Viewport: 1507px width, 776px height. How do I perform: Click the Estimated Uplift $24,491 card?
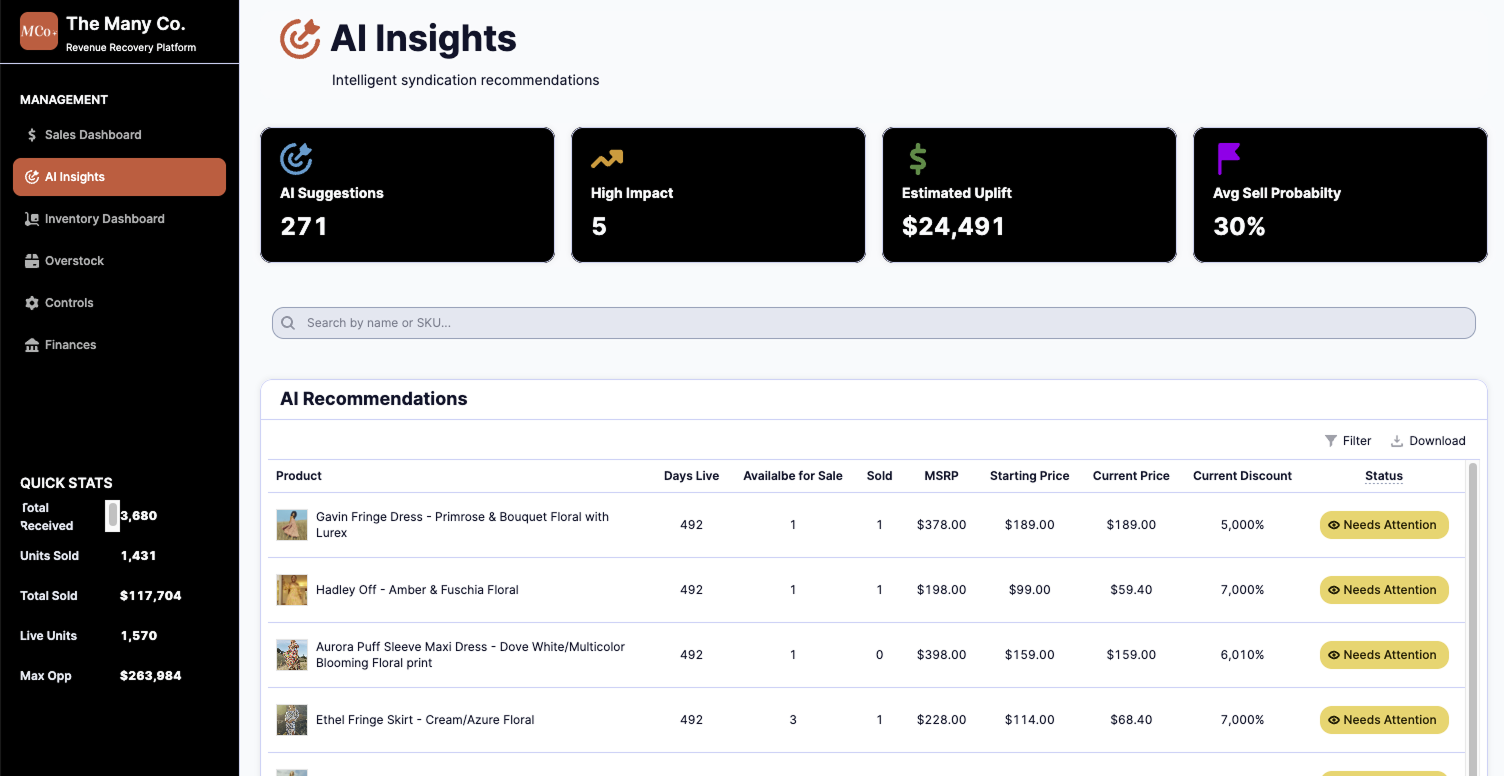(x=1029, y=195)
